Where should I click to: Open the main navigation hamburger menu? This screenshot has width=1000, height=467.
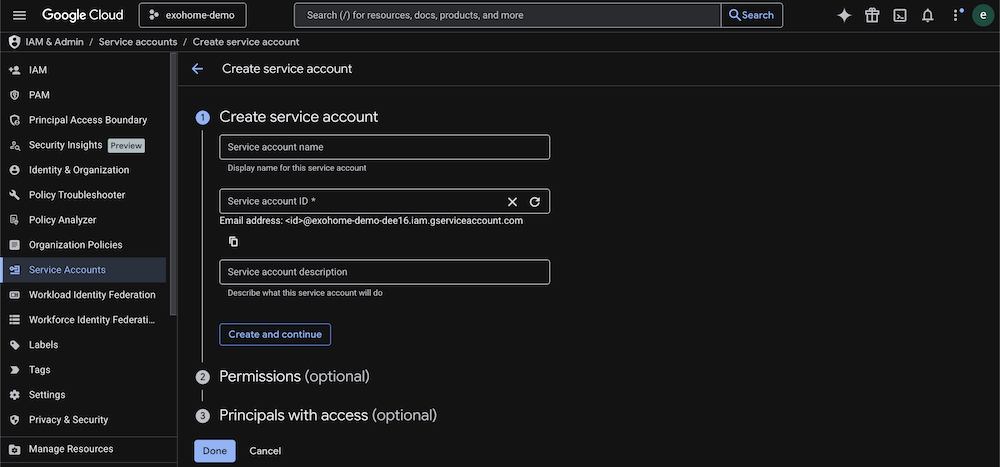point(19,15)
